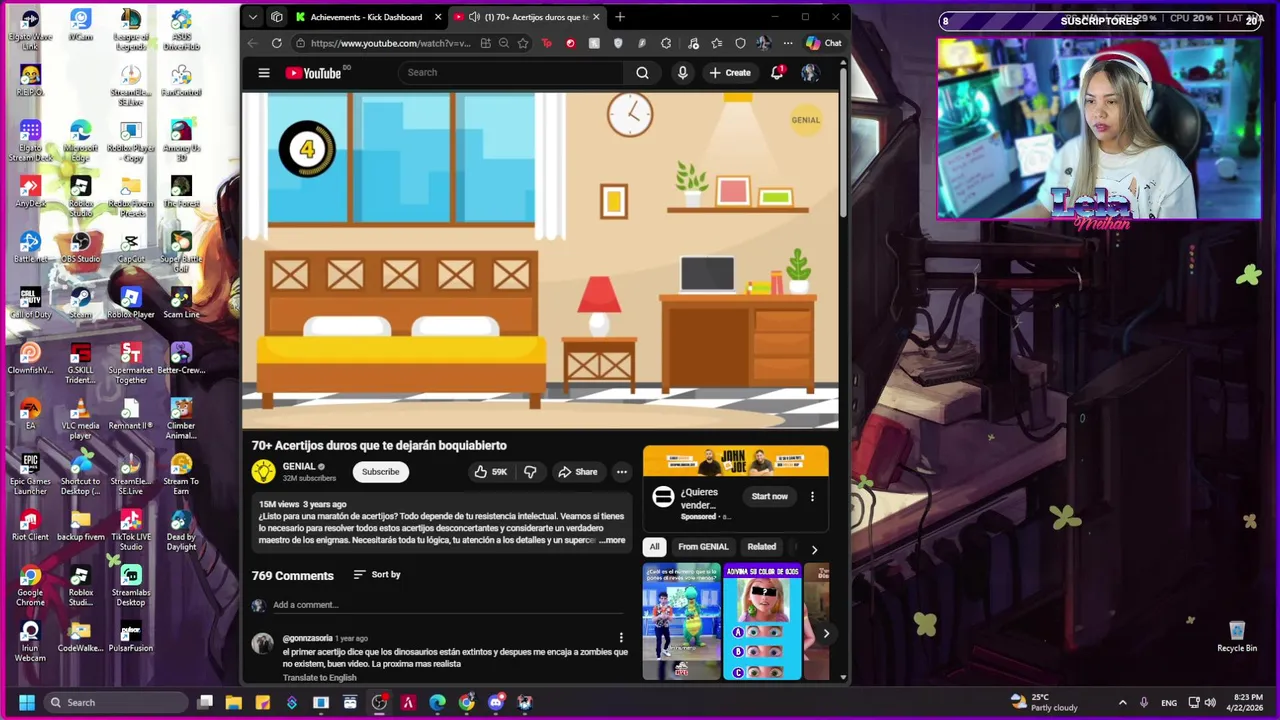
Task: Open the Adivina su color de ojos Short
Action: [x=762, y=622]
